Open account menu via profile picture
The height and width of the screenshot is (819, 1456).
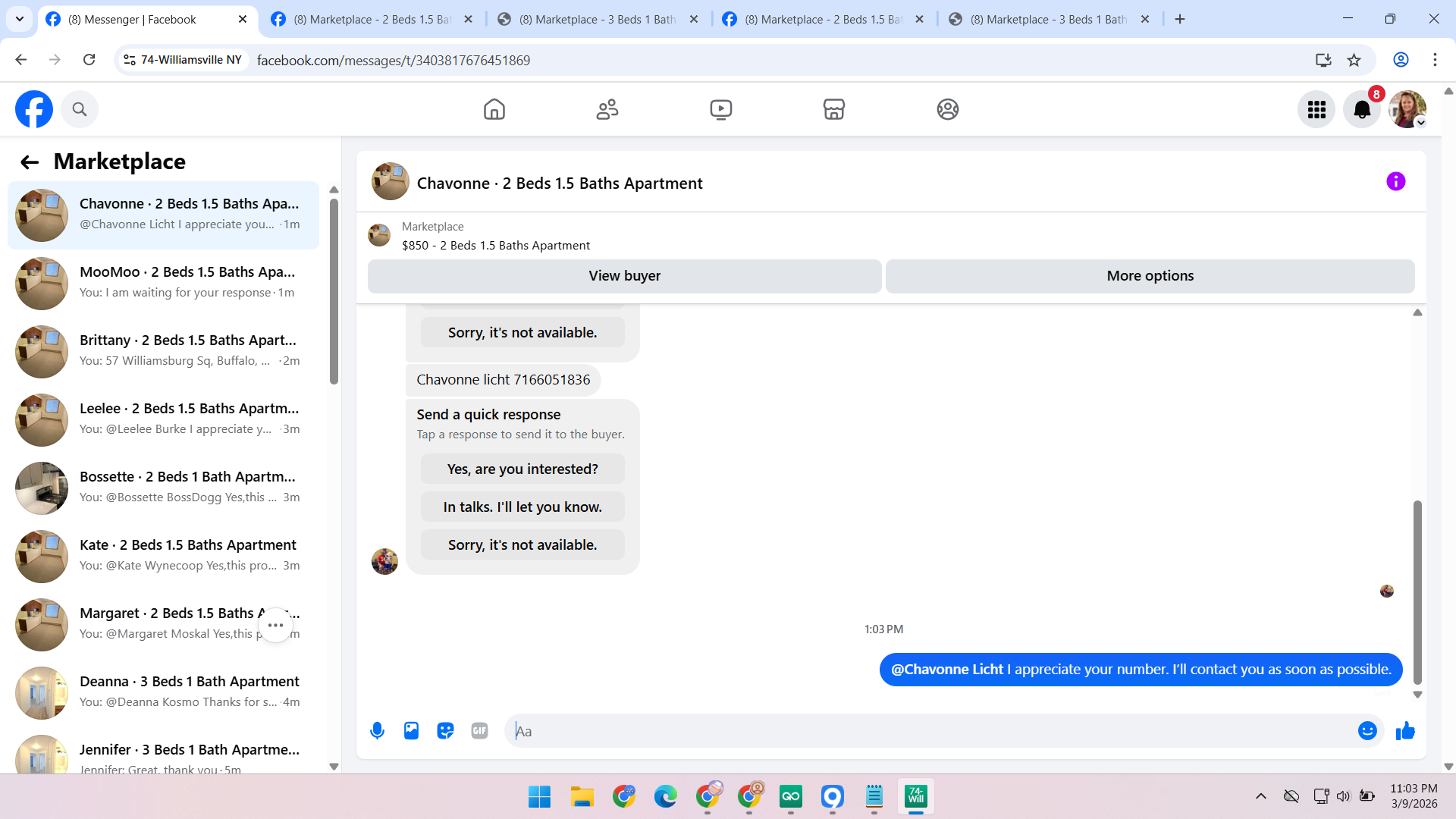[x=1407, y=110]
